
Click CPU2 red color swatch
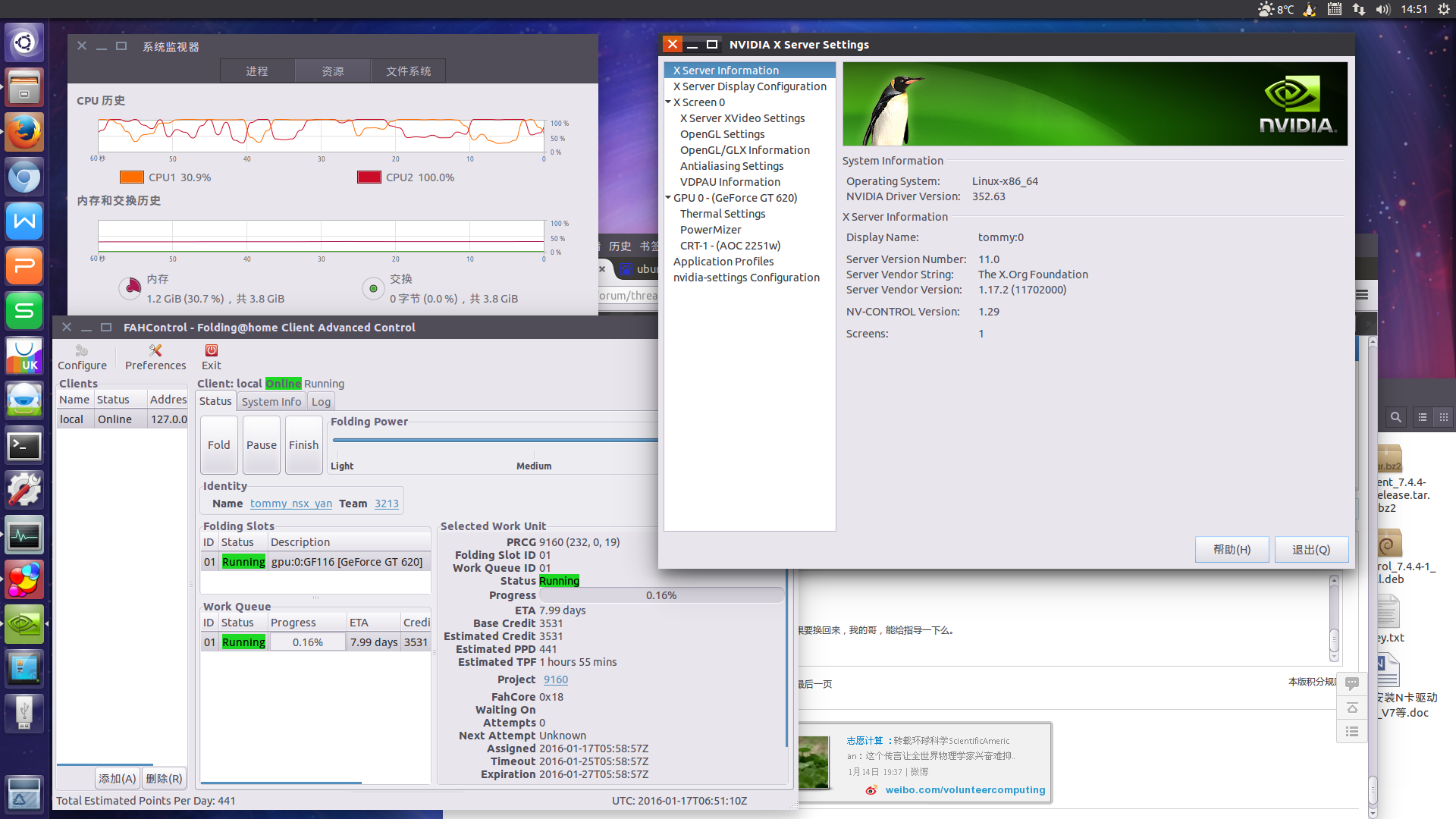click(369, 177)
